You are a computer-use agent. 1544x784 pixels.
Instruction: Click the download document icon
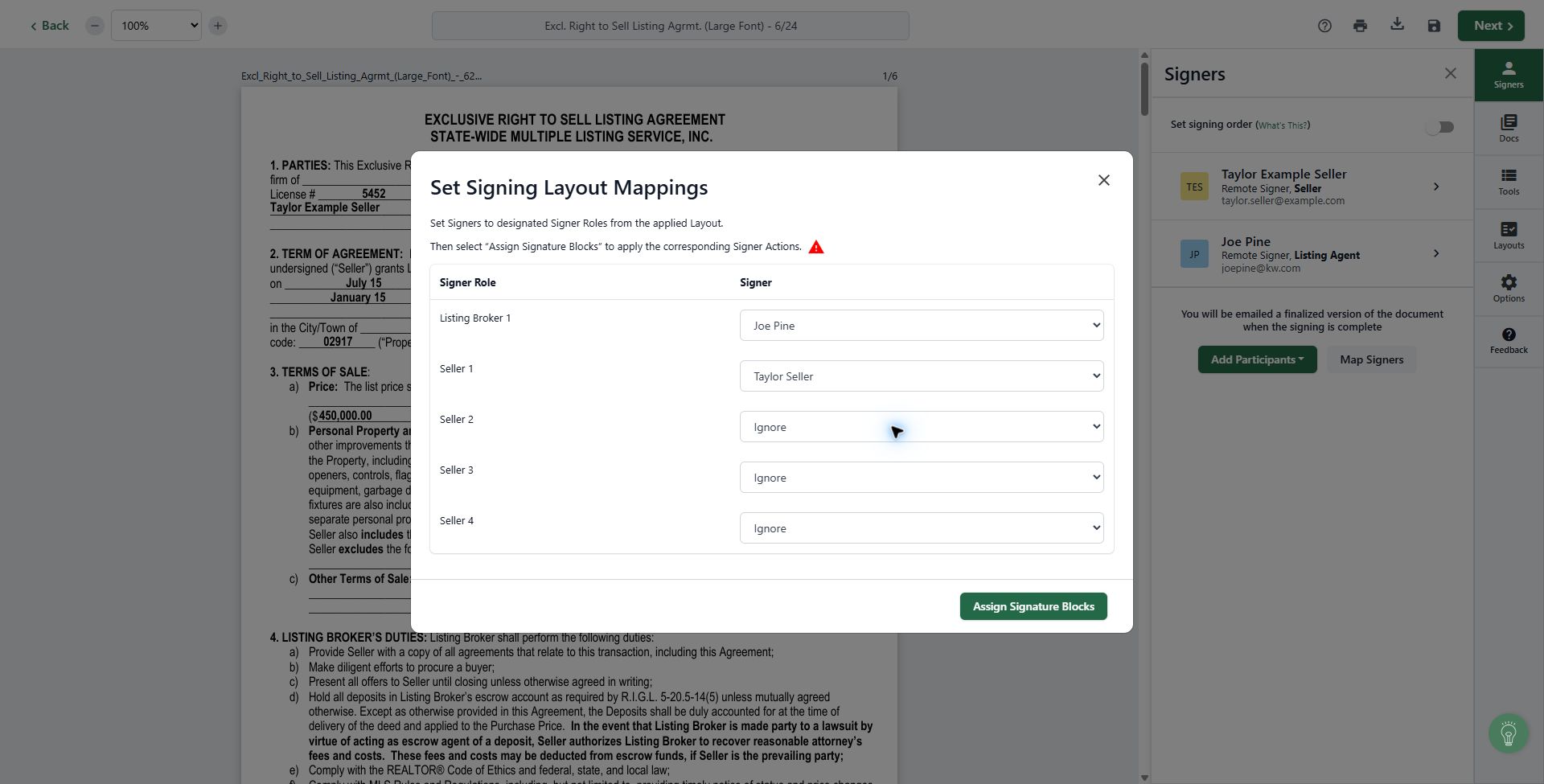[x=1397, y=25]
